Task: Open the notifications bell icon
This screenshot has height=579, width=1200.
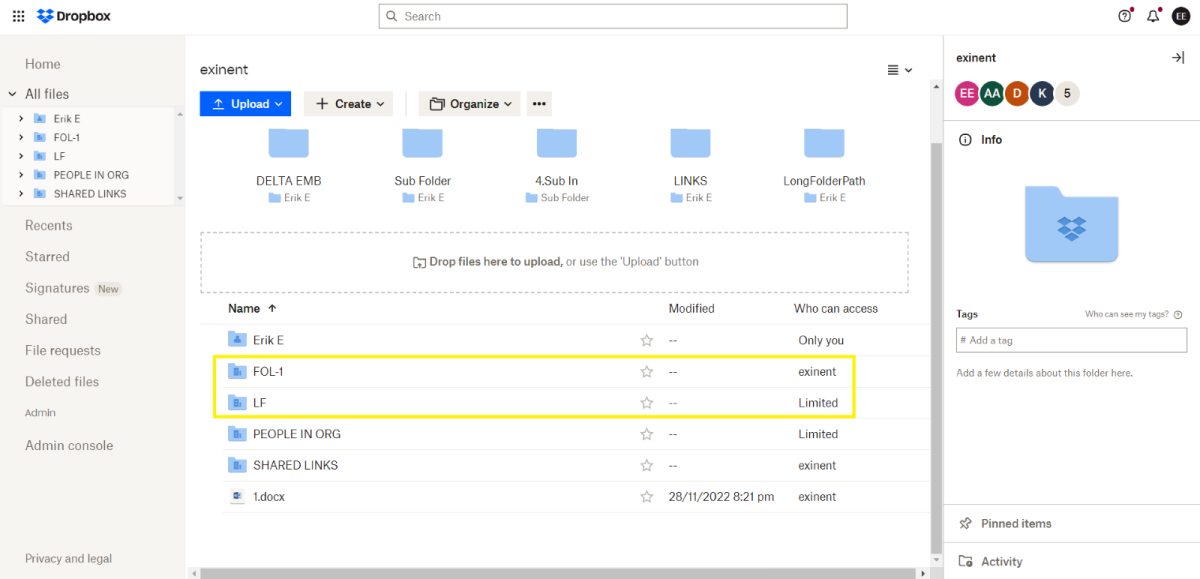Action: (x=1152, y=15)
